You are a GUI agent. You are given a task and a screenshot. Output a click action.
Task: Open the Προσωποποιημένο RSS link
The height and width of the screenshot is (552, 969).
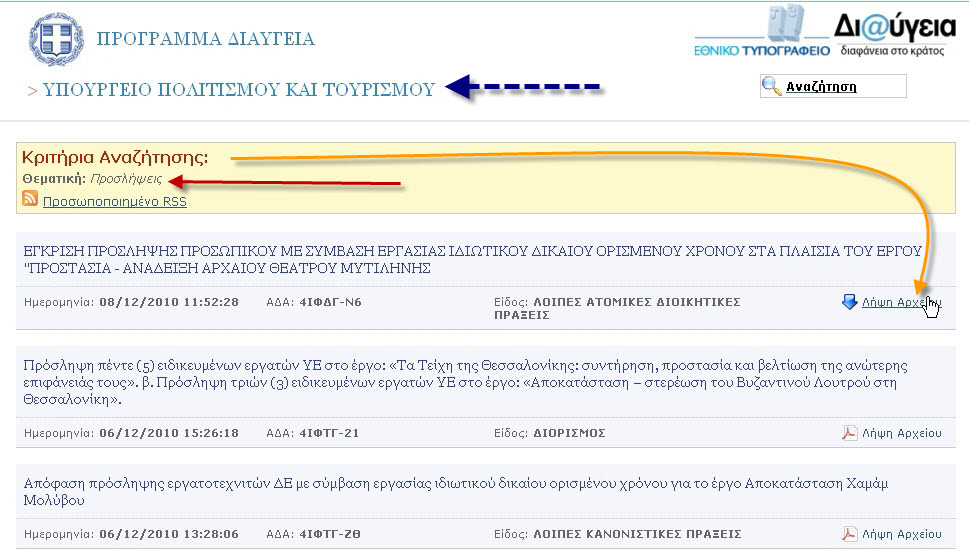[x=114, y=202]
